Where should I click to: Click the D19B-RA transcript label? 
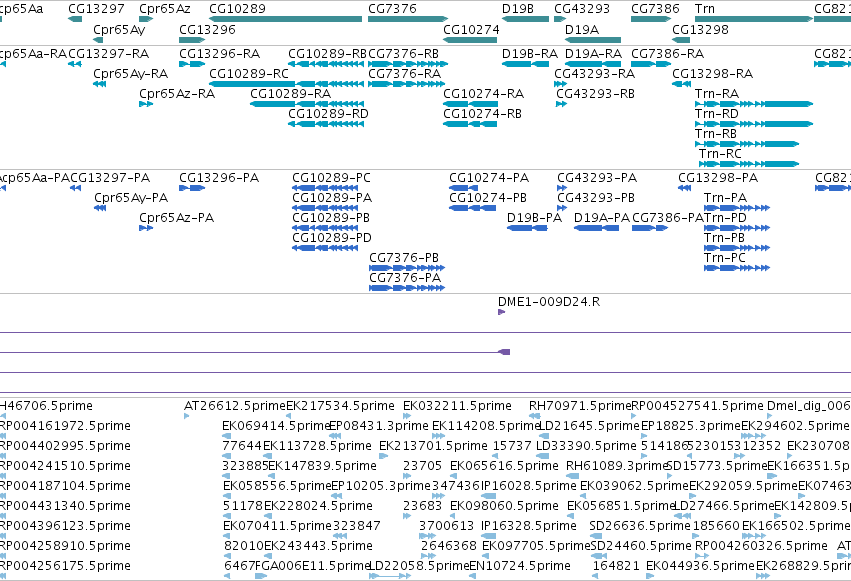(x=530, y=54)
